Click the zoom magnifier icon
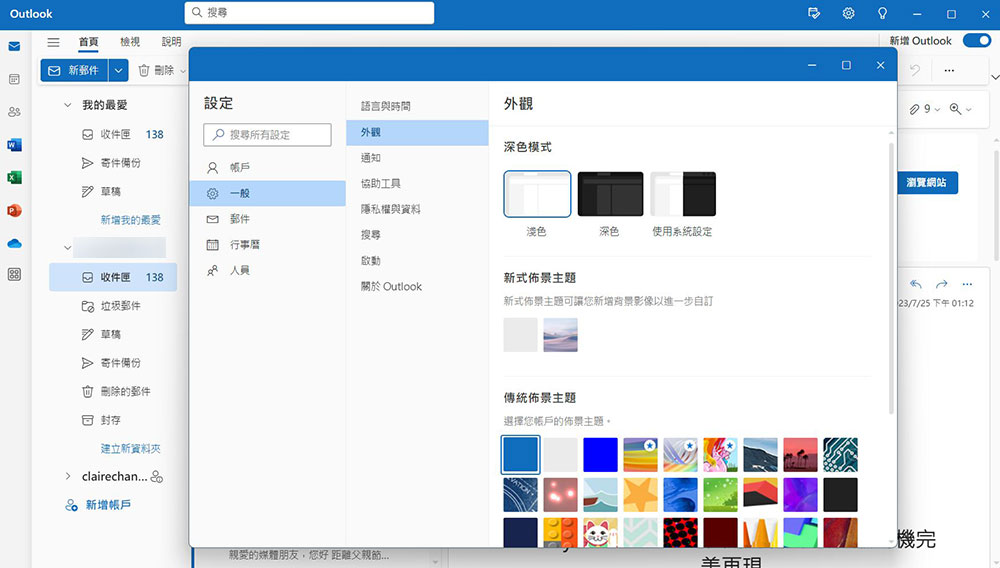 (955, 109)
